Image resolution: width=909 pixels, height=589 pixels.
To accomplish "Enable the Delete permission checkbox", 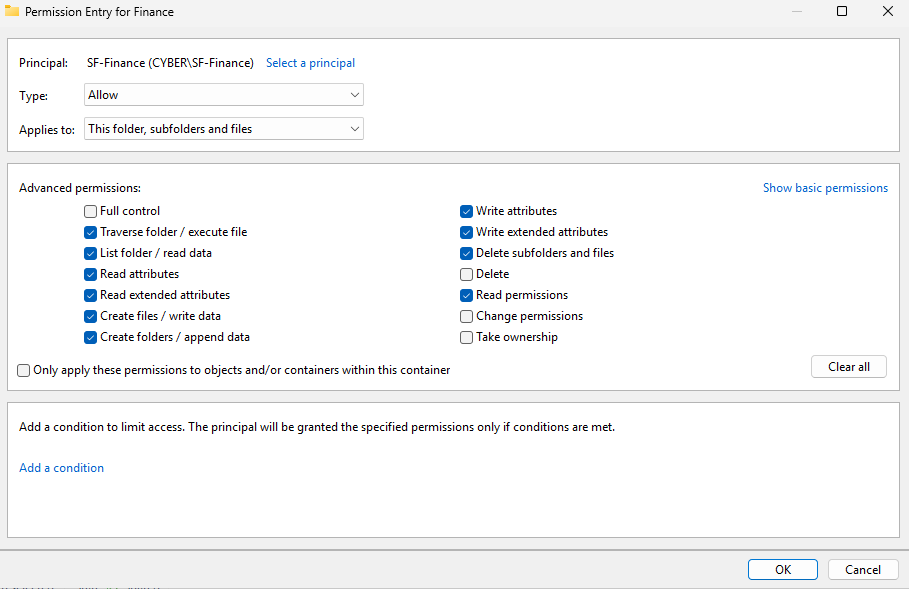I will pos(467,274).
